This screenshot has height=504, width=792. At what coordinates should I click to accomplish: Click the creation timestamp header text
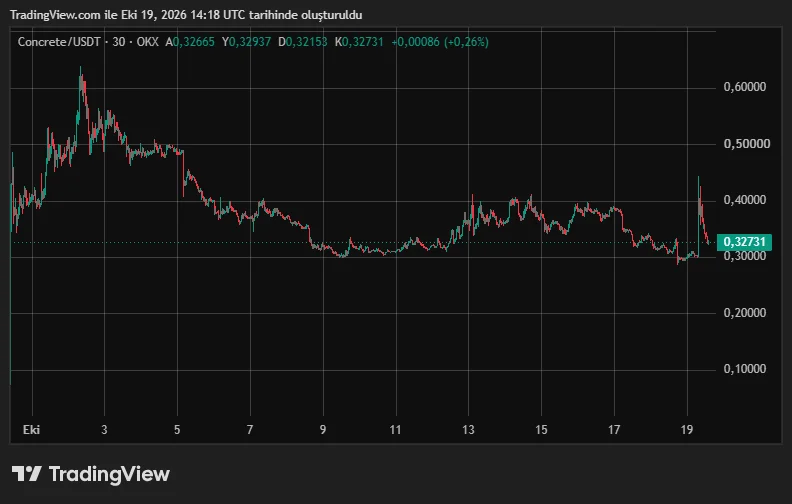point(186,15)
